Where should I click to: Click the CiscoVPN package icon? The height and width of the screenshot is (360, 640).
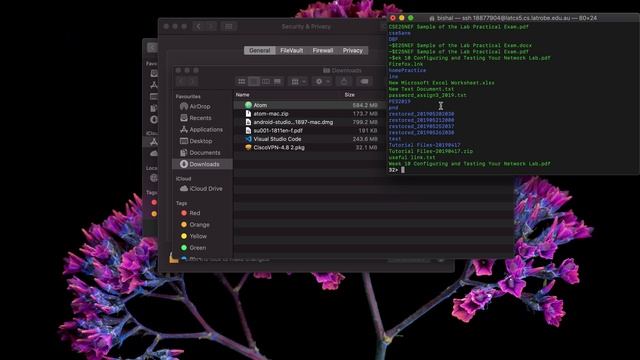(x=248, y=148)
